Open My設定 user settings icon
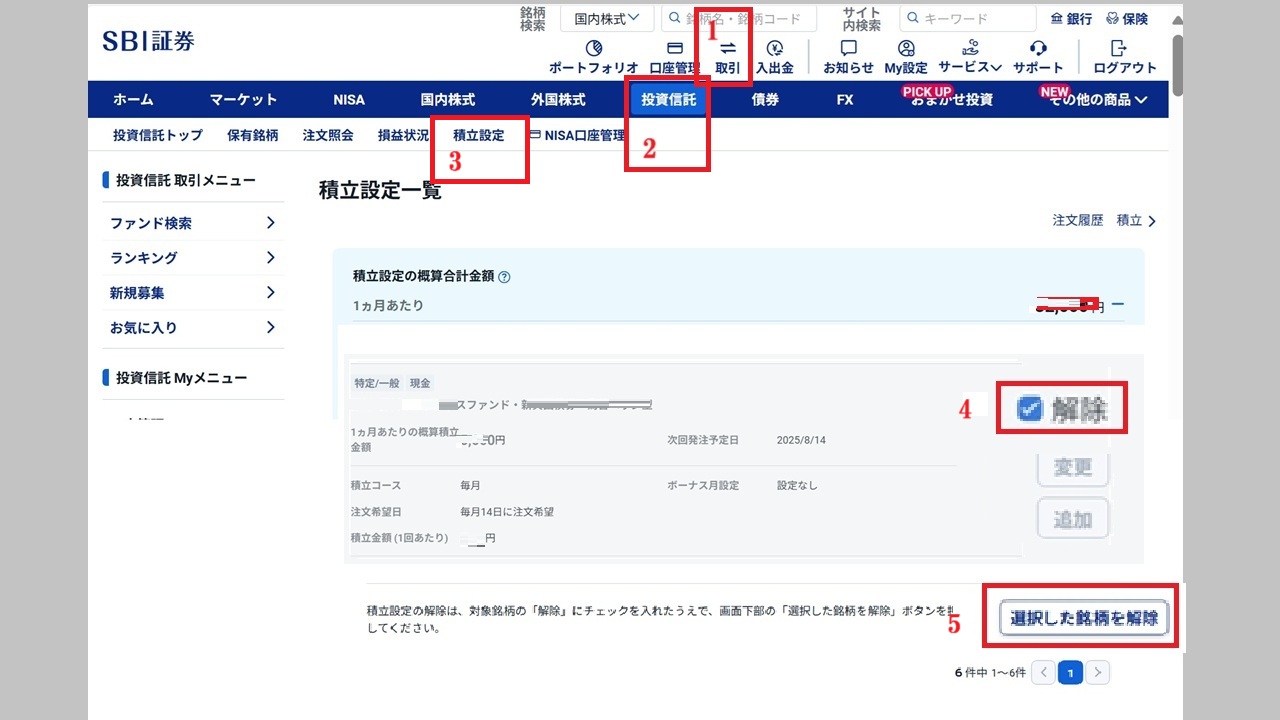 (906, 49)
